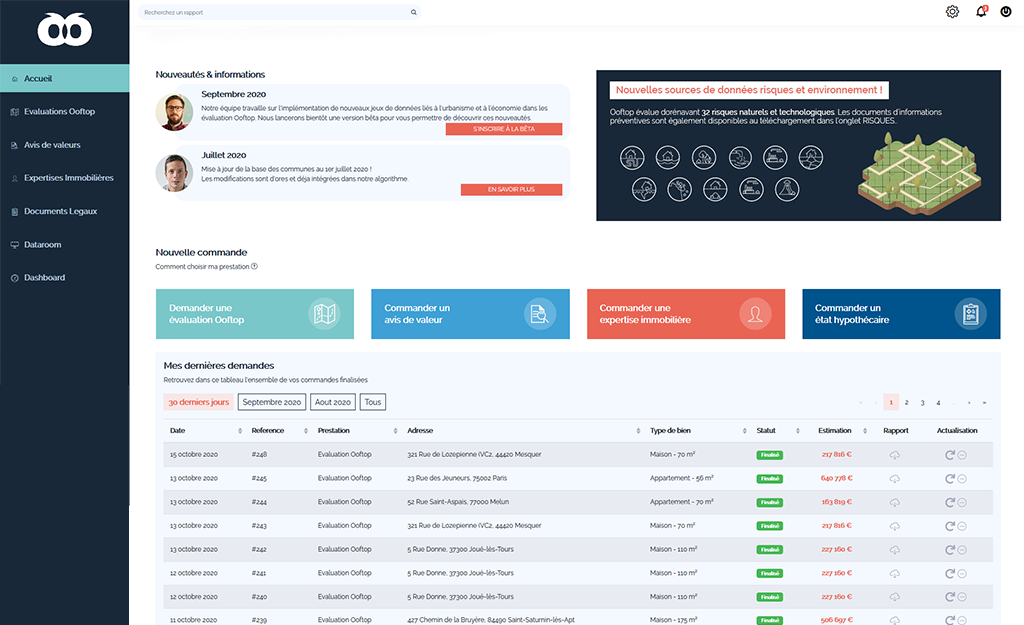Select the 30 derniers jours filter

pyautogui.click(x=199, y=402)
